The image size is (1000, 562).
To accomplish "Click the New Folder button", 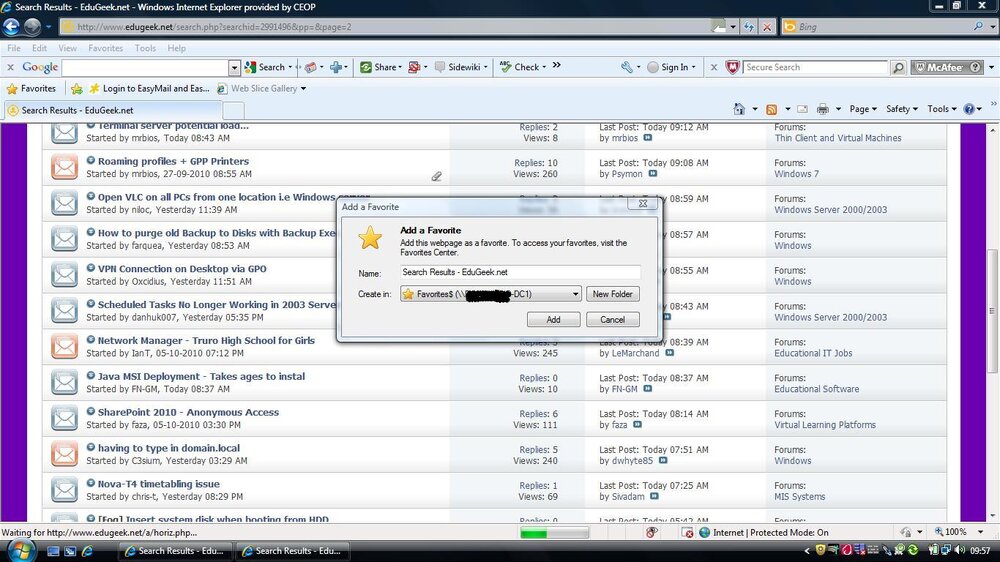I will point(612,294).
